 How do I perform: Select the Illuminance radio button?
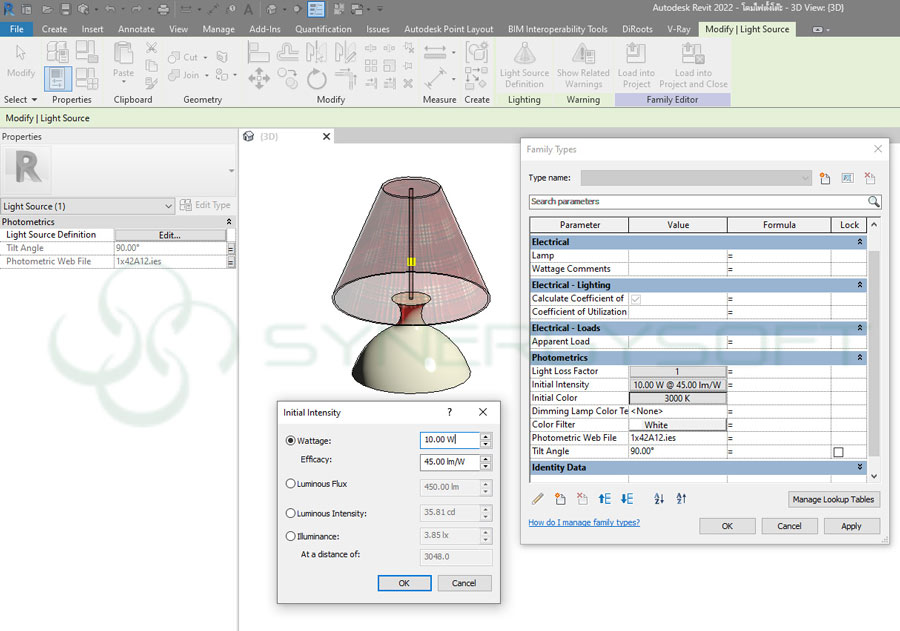tap(291, 536)
